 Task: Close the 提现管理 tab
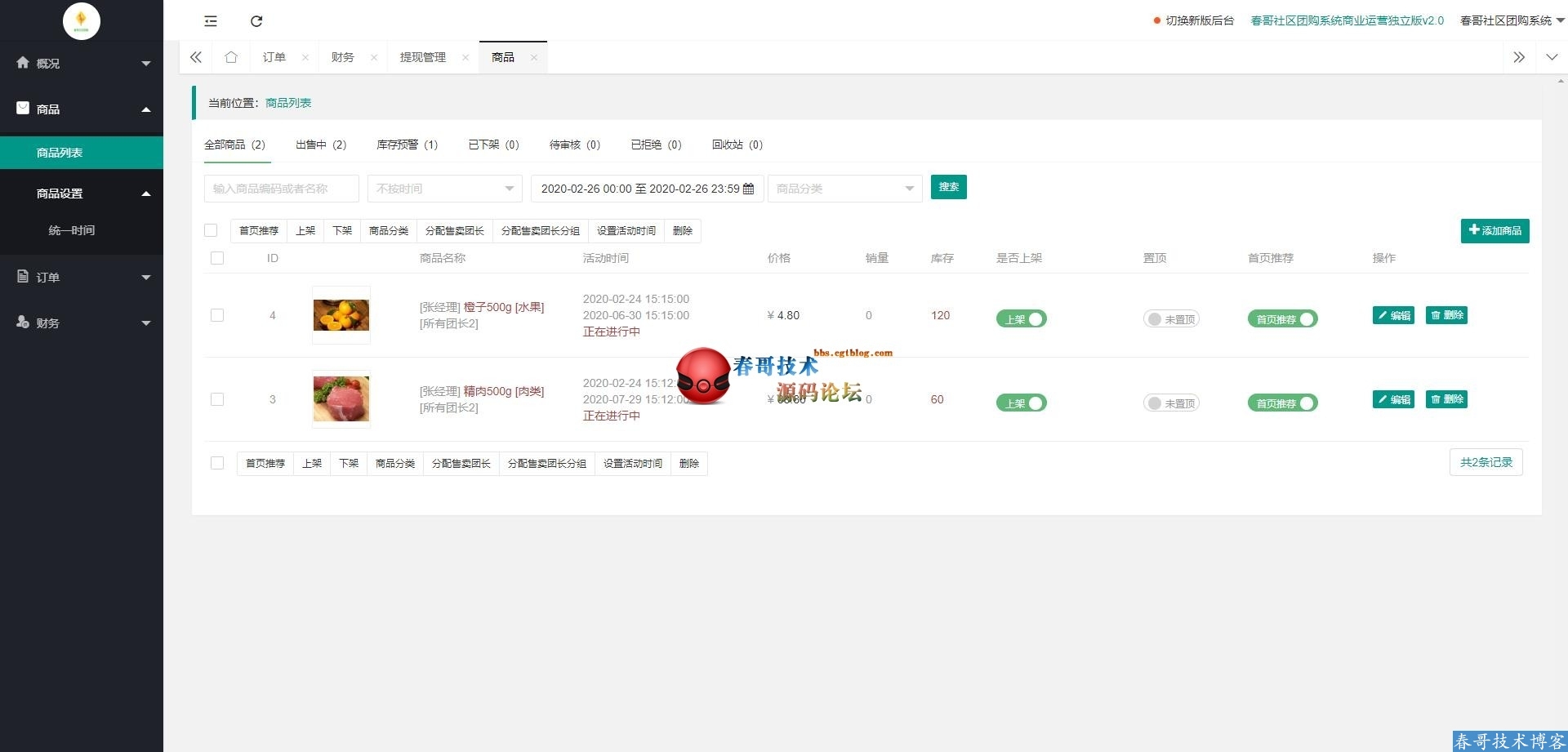pos(465,57)
